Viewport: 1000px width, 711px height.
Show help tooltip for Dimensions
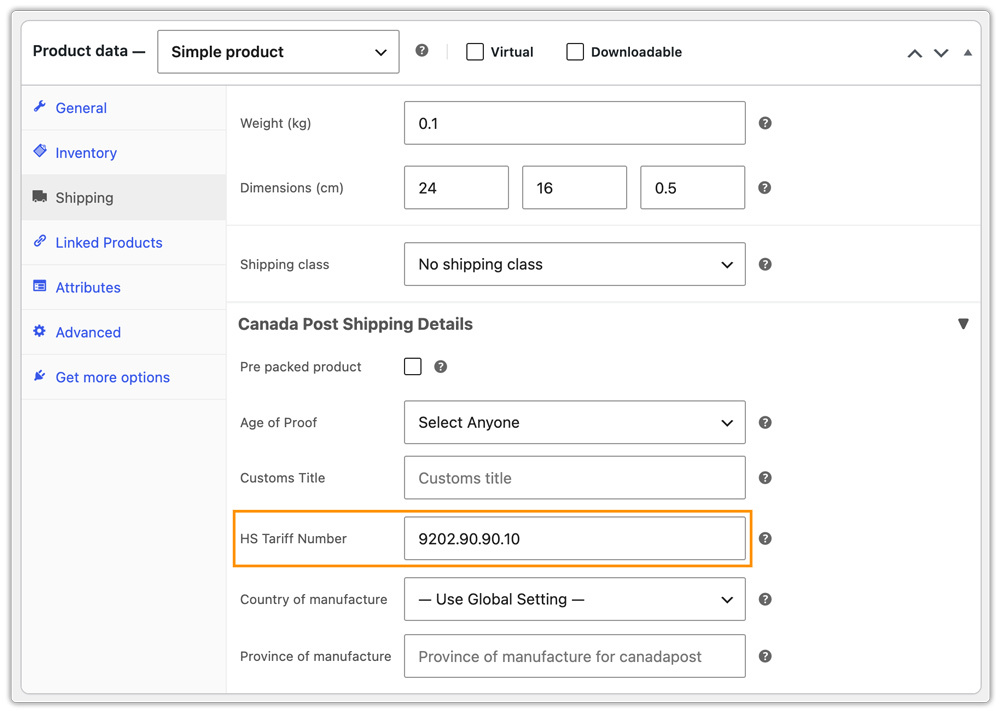765,187
